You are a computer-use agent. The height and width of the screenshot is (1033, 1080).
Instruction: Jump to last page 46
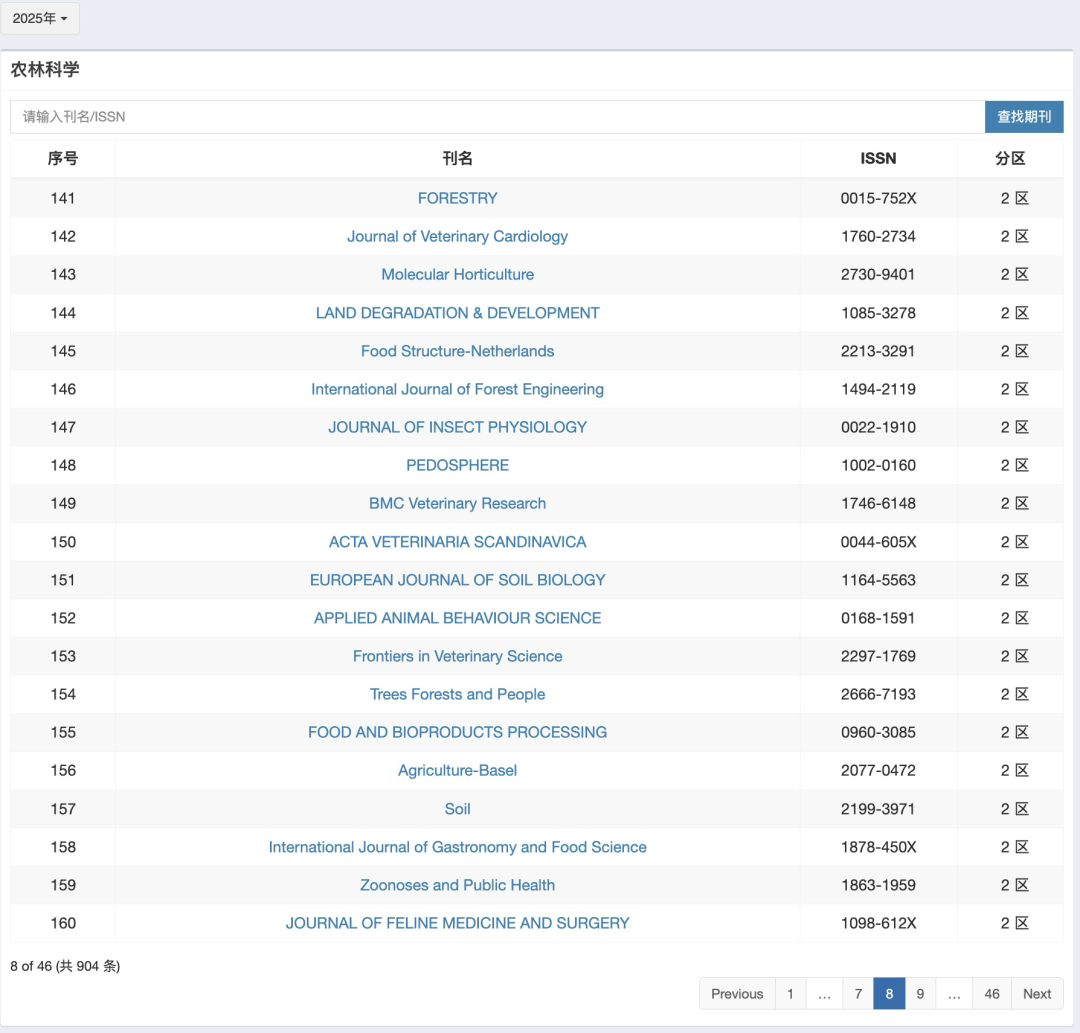[x=992, y=994]
